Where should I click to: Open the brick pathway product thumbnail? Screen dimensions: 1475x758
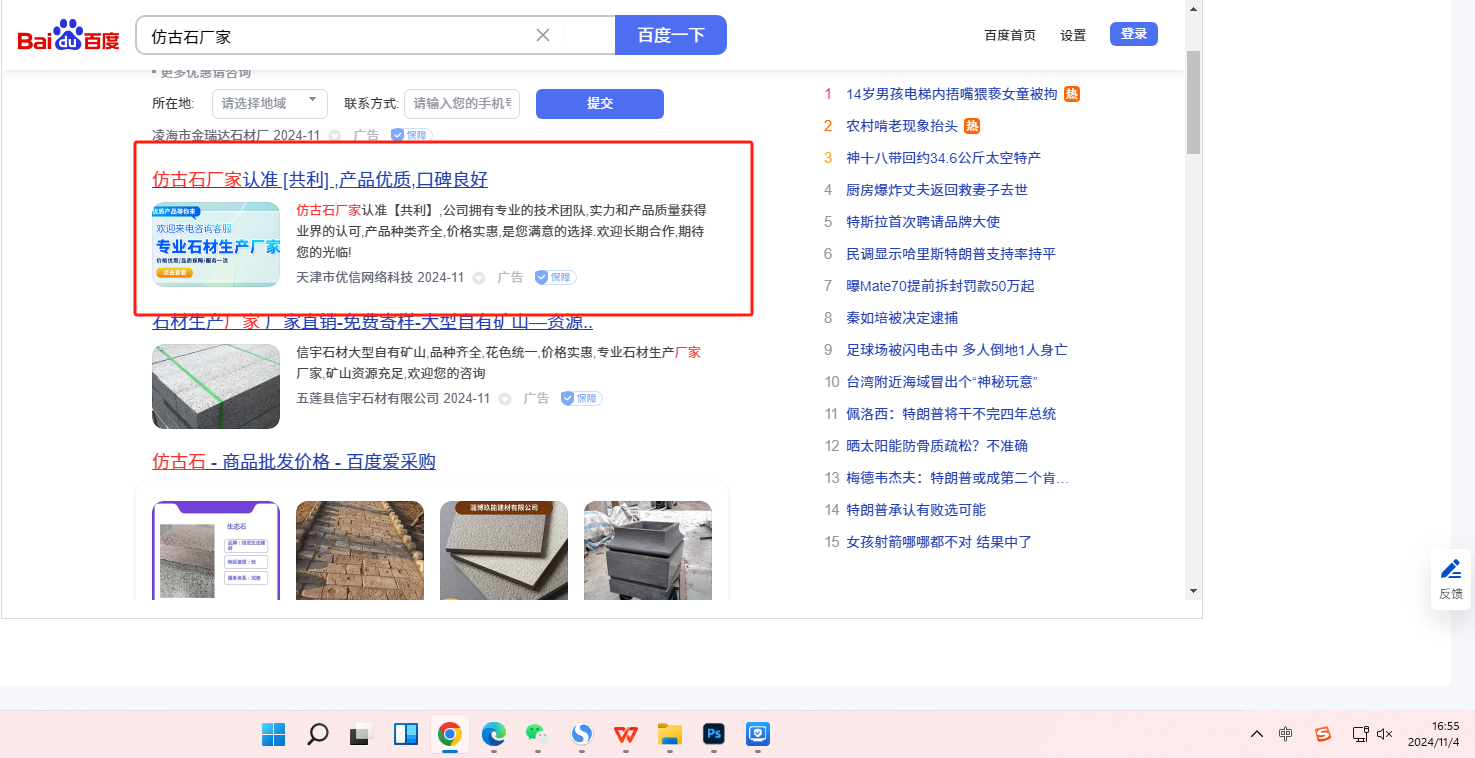click(360, 550)
